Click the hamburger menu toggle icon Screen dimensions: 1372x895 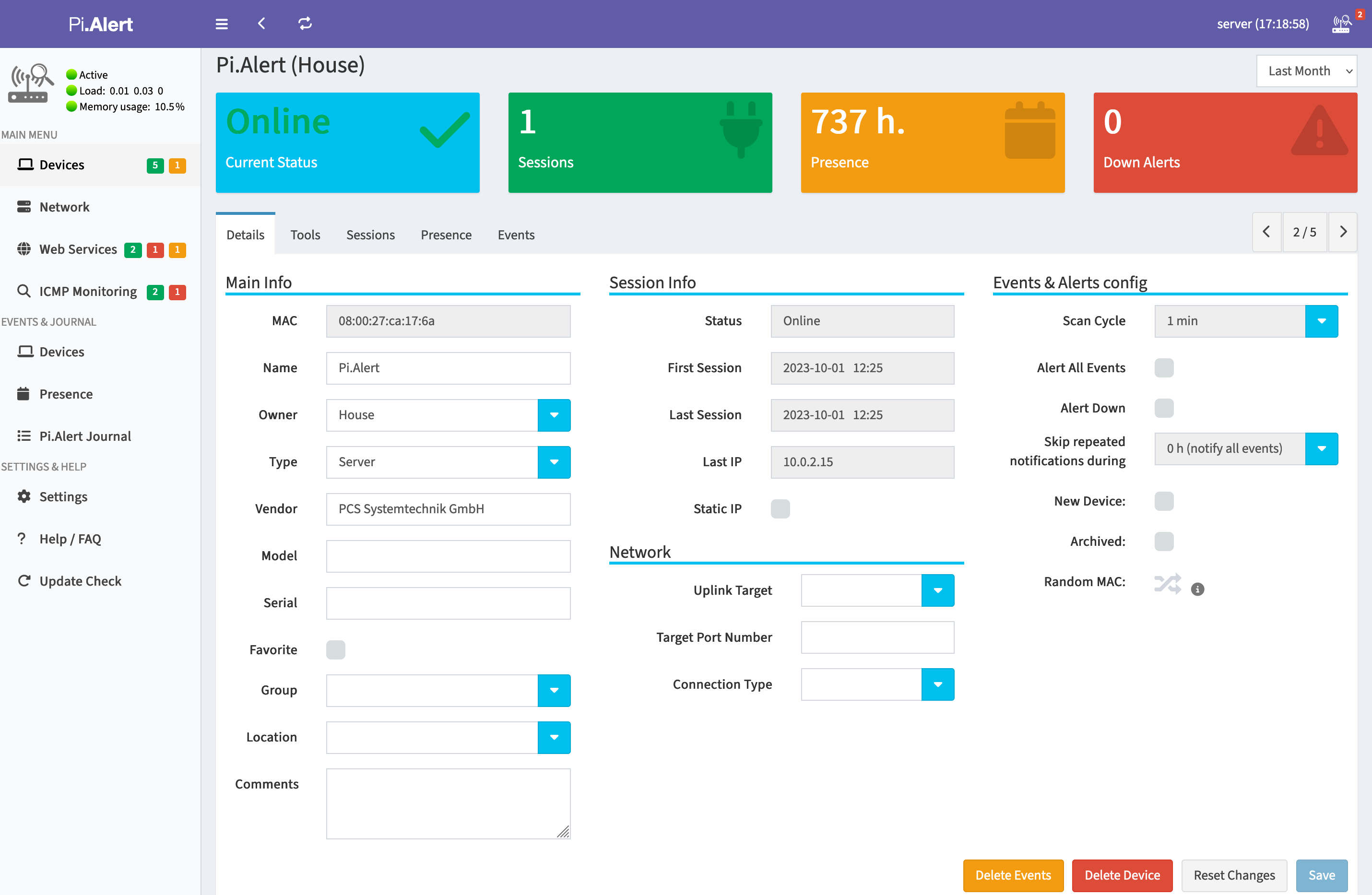tap(221, 24)
